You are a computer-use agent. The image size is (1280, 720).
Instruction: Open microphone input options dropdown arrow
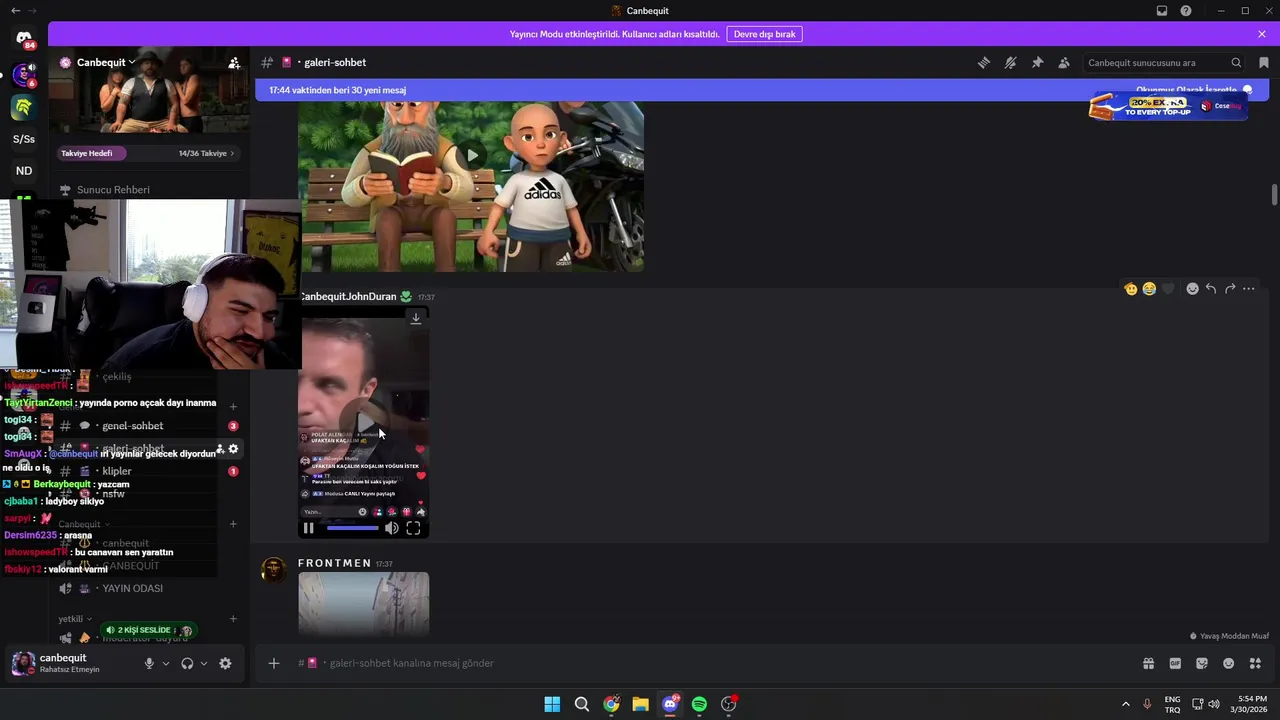click(x=166, y=663)
